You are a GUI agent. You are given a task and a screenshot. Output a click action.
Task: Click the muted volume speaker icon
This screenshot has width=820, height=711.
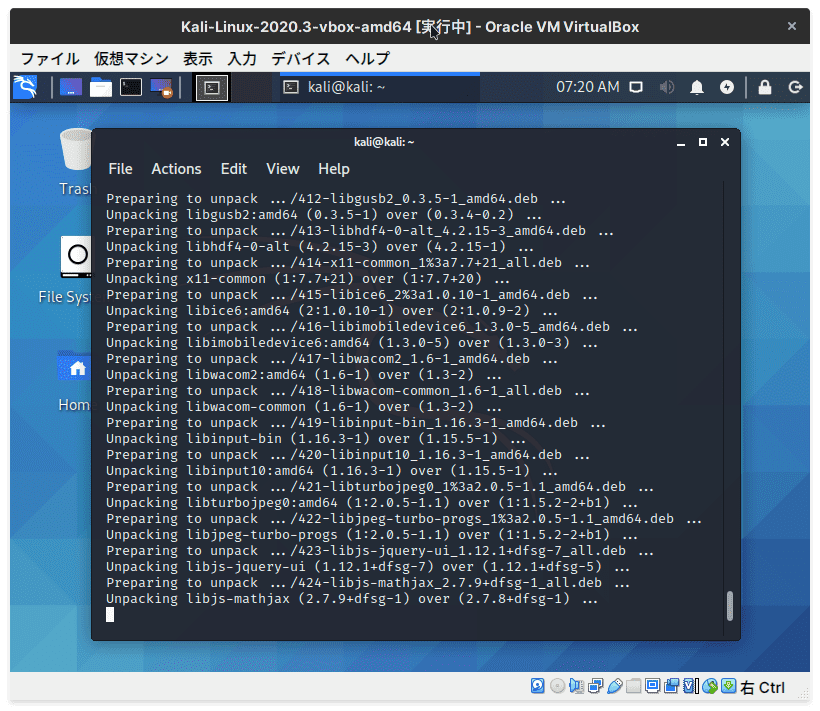click(x=667, y=87)
